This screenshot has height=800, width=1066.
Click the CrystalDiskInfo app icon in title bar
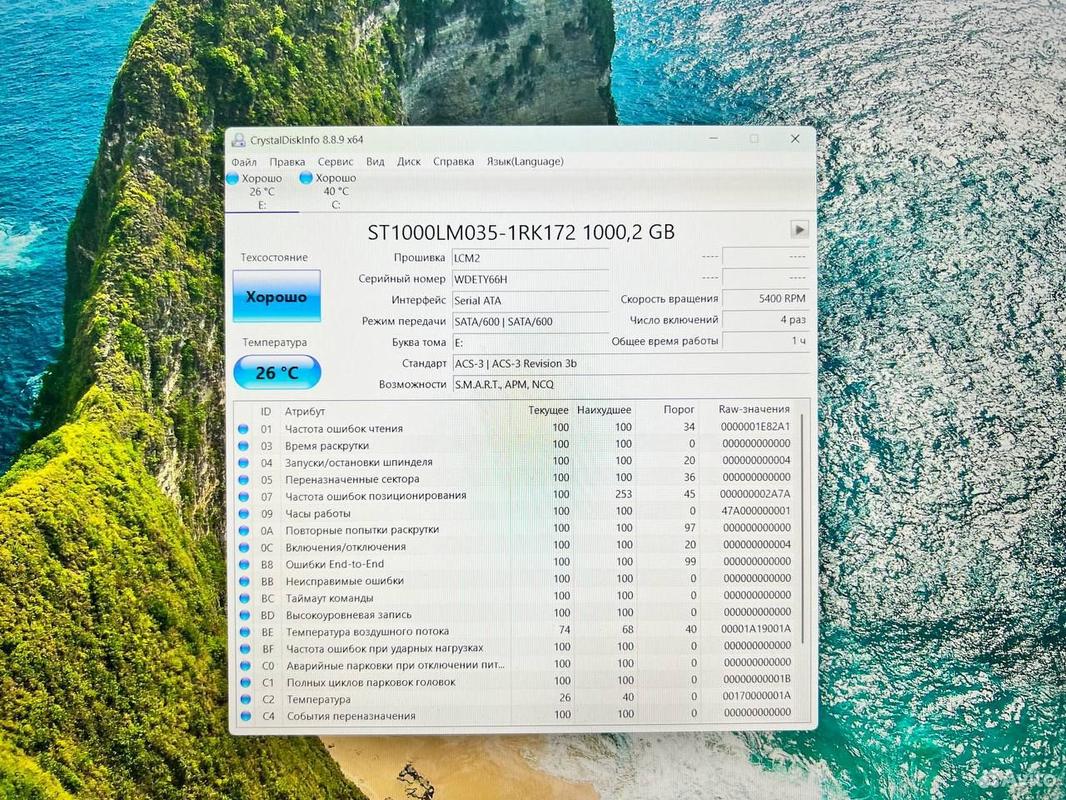pyautogui.click(x=238, y=140)
